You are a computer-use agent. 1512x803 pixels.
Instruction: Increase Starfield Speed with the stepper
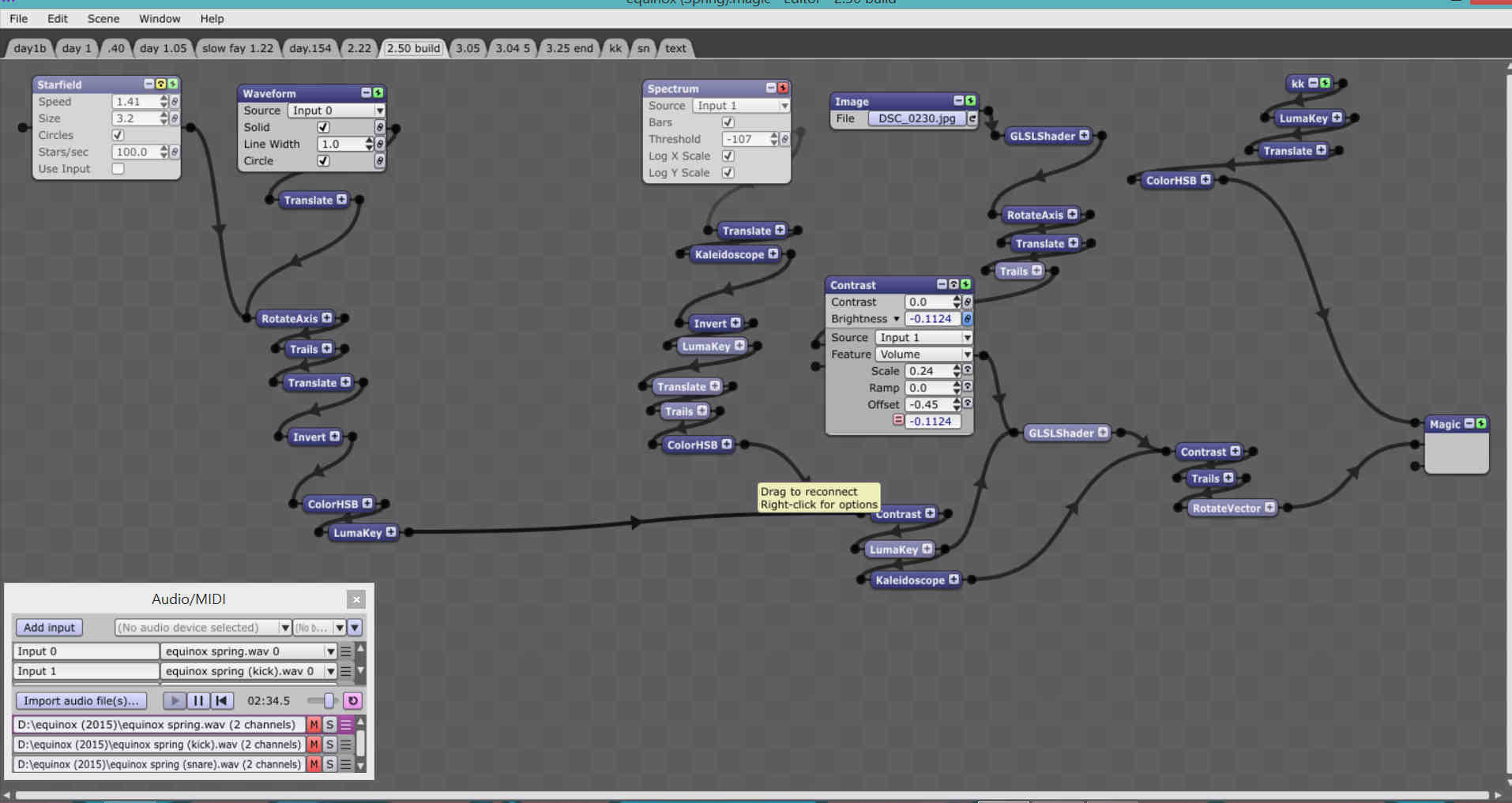164,99
